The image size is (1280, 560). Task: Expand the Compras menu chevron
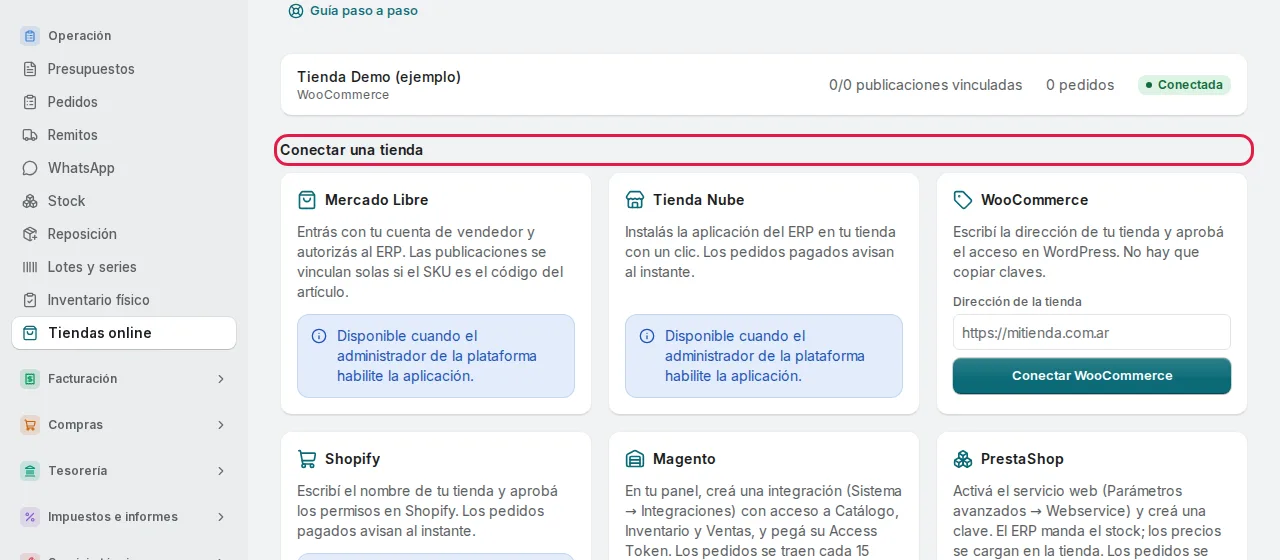pyautogui.click(x=221, y=425)
